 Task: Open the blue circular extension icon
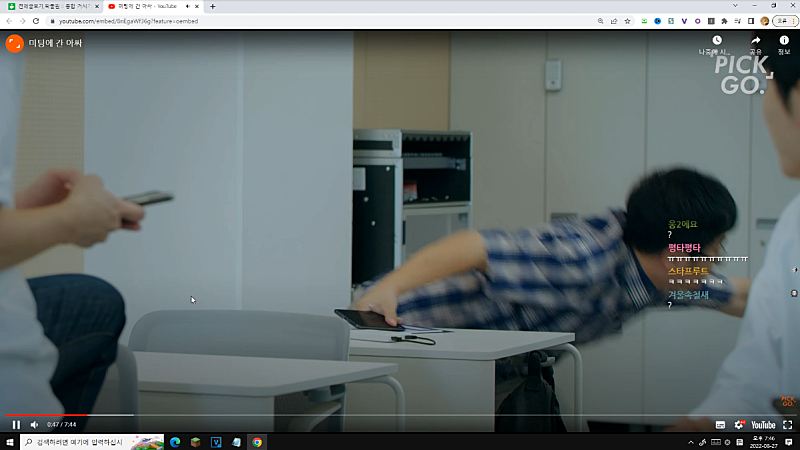click(x=658, y=21)
